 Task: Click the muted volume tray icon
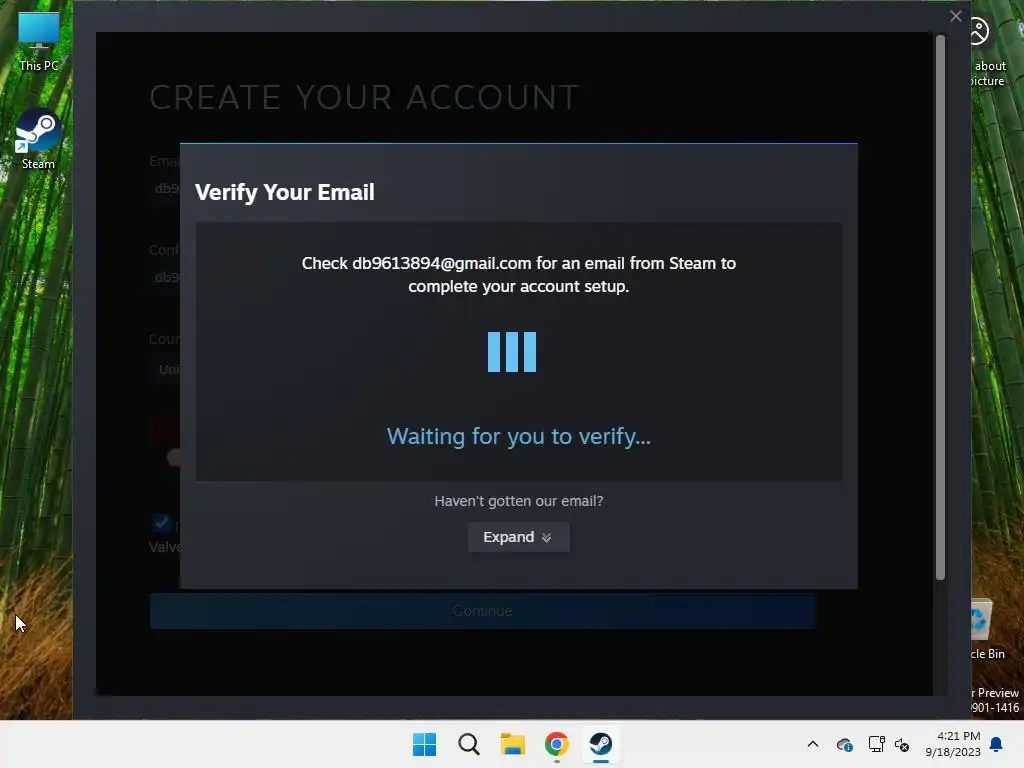pos(902,744)
